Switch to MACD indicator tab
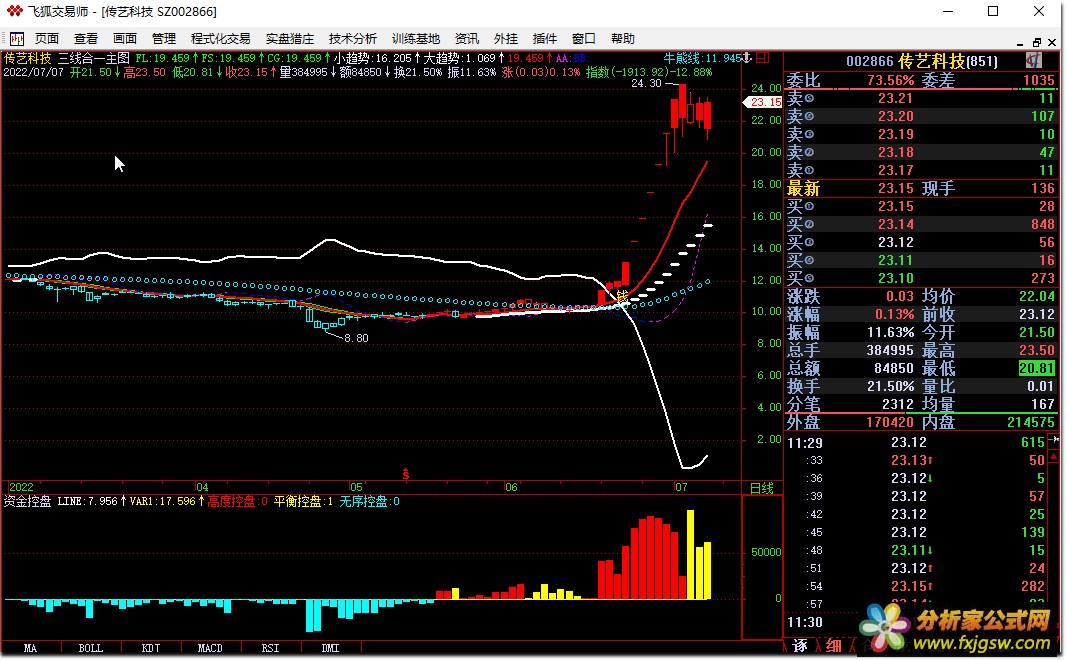Screen dimensions: 1067x660 (x=210, y=648)
